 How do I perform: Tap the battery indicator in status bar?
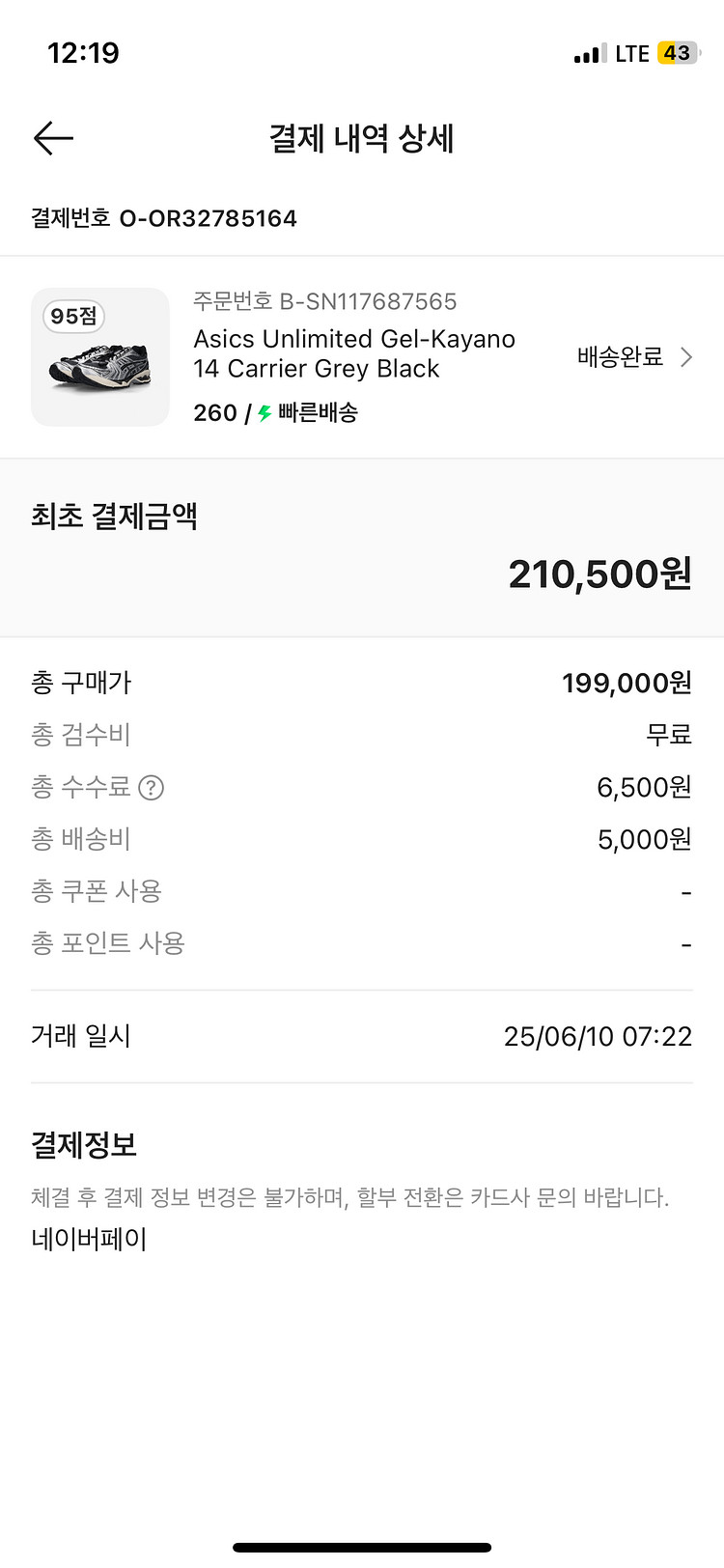click(x=678, y=53)
